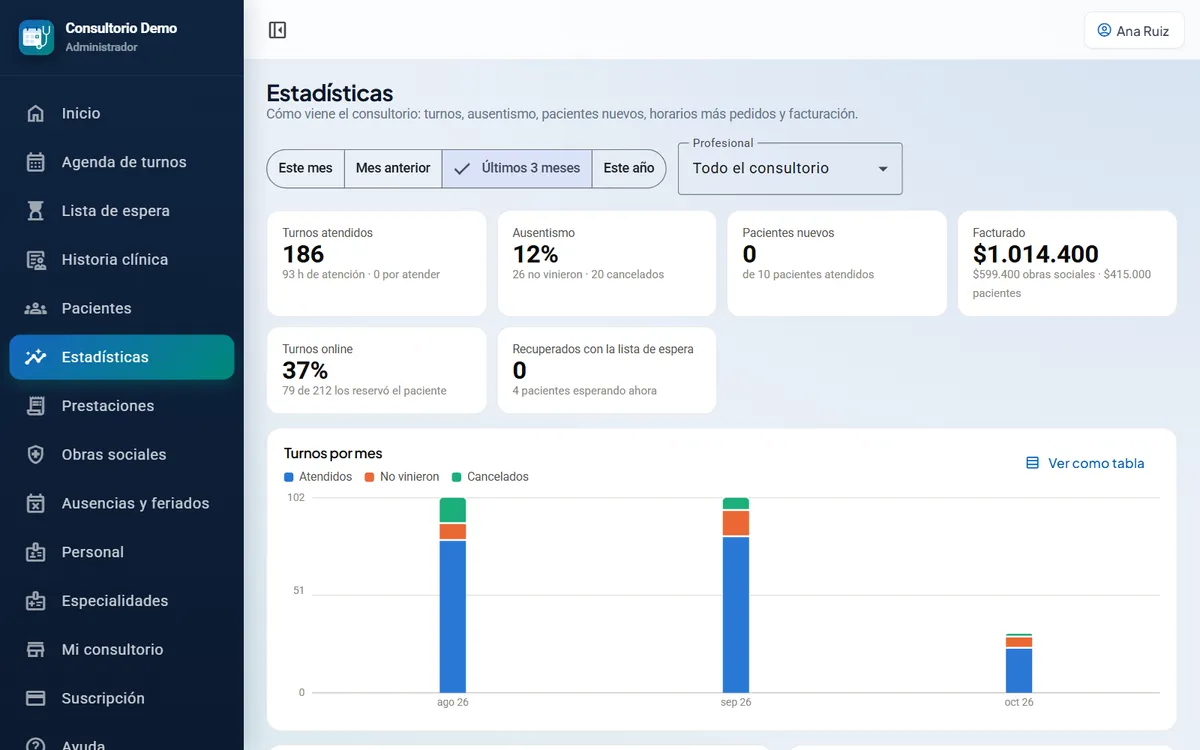Screen dimensions: 1200x750
Task: Click the Especialidades icon
Action: coord(36,601)
